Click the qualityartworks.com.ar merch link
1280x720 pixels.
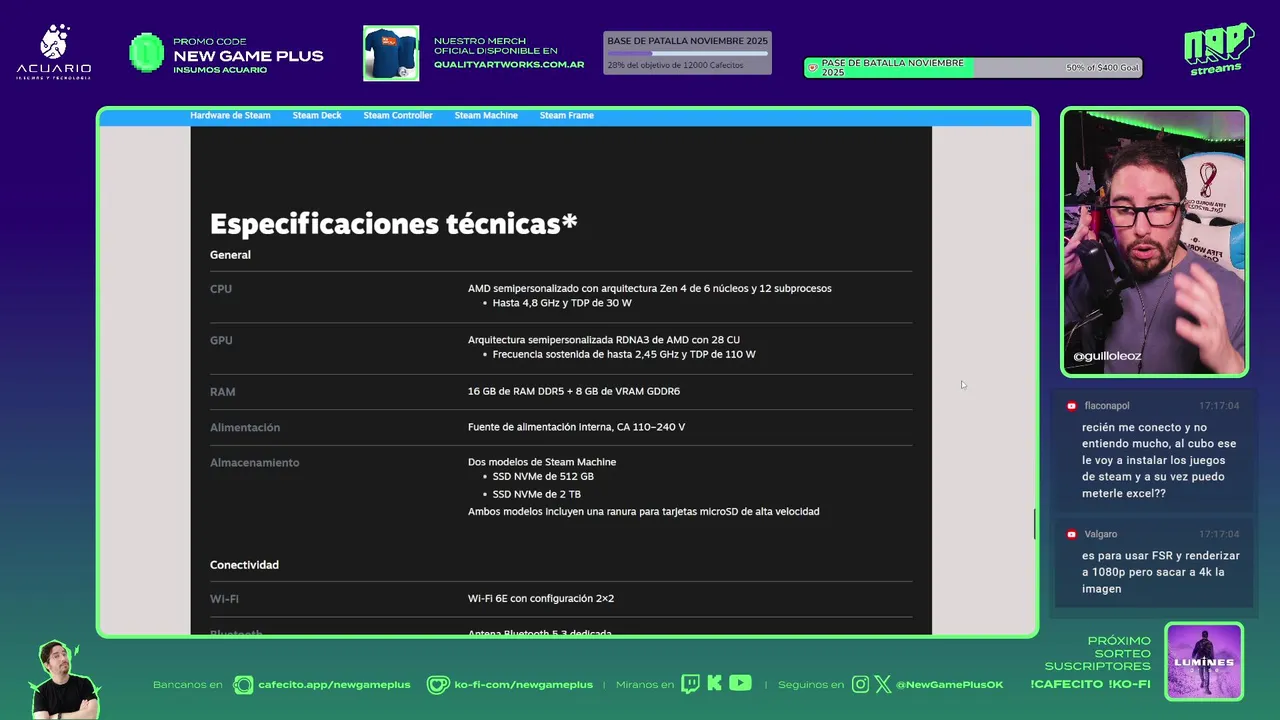[509, 64]
